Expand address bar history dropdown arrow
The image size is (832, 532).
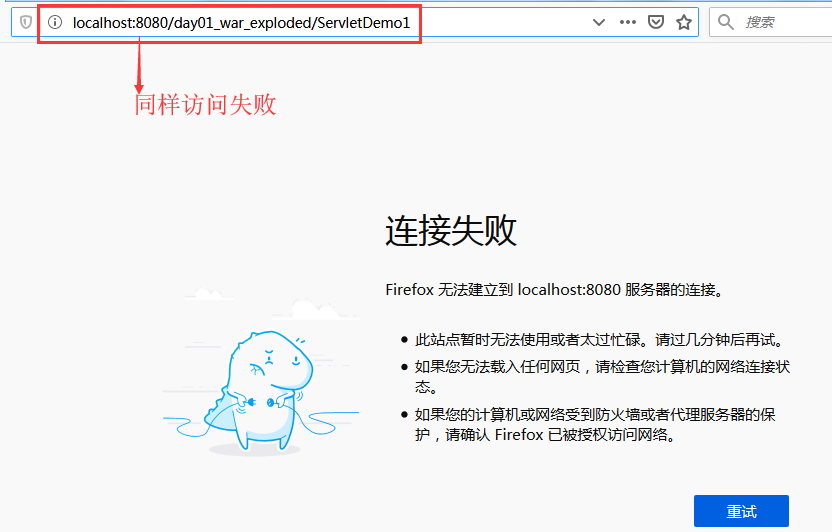coord(599,22)
